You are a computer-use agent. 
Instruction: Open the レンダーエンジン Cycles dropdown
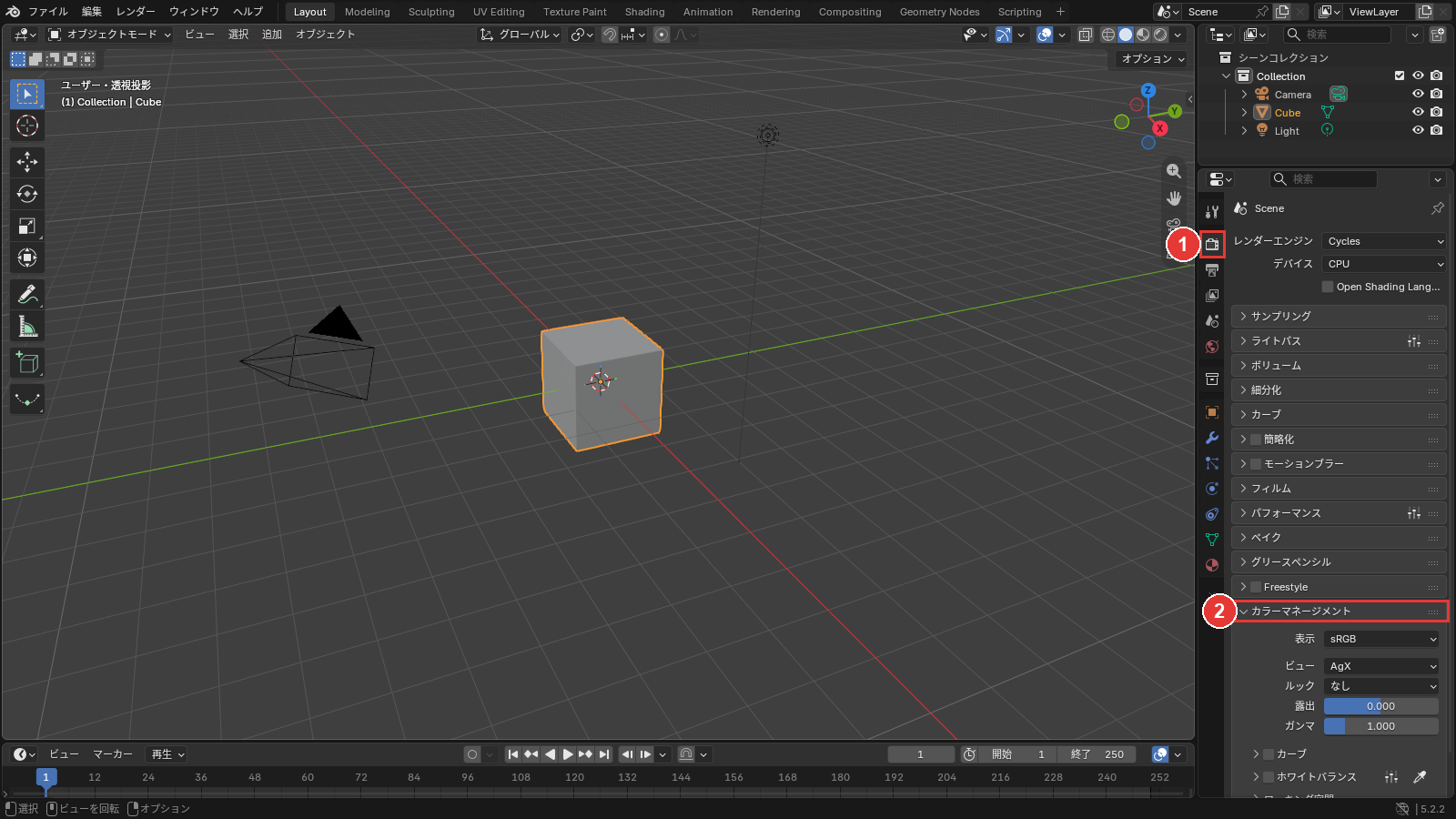1383,241
